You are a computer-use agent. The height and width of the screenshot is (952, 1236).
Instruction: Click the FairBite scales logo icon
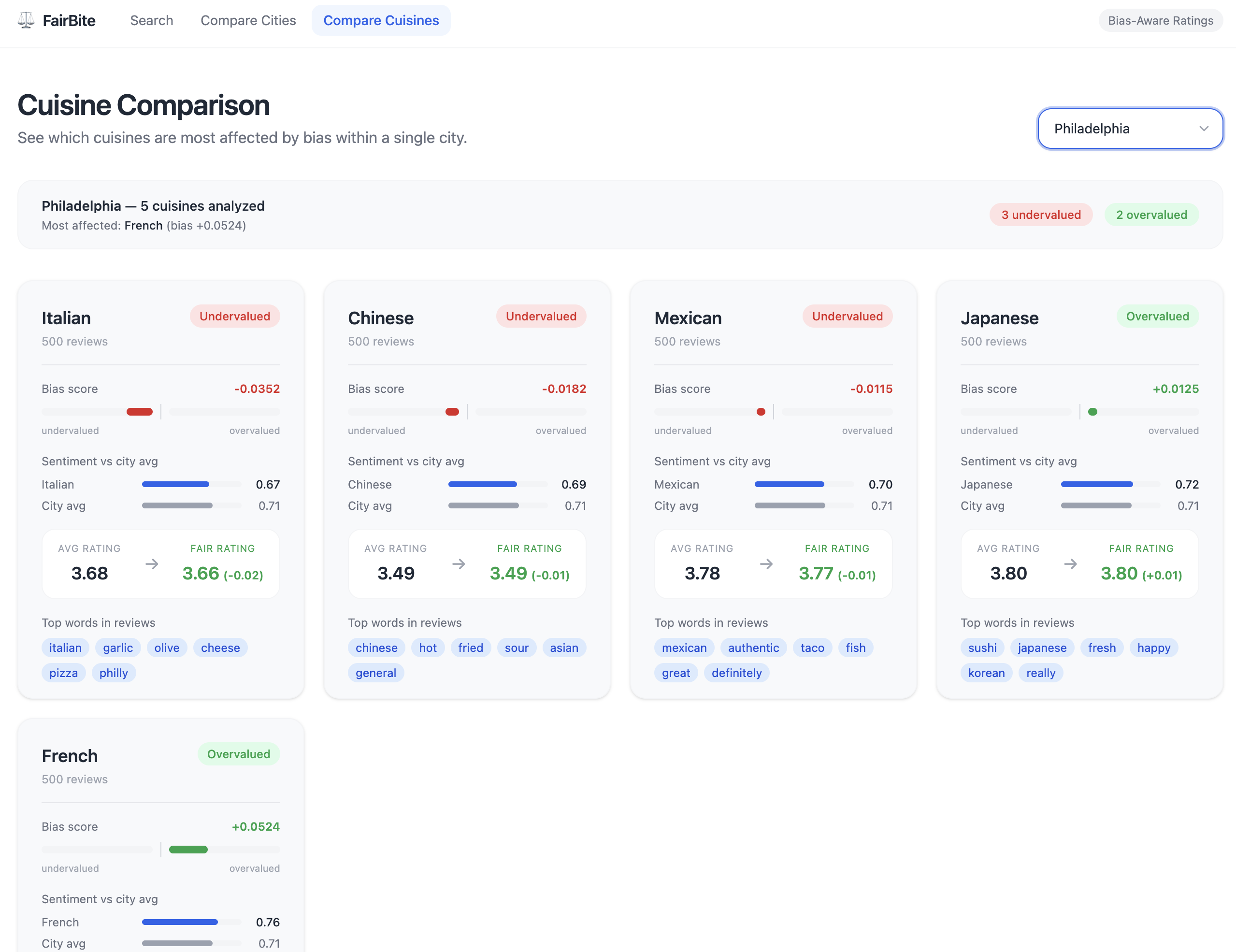tap(26, 20)
